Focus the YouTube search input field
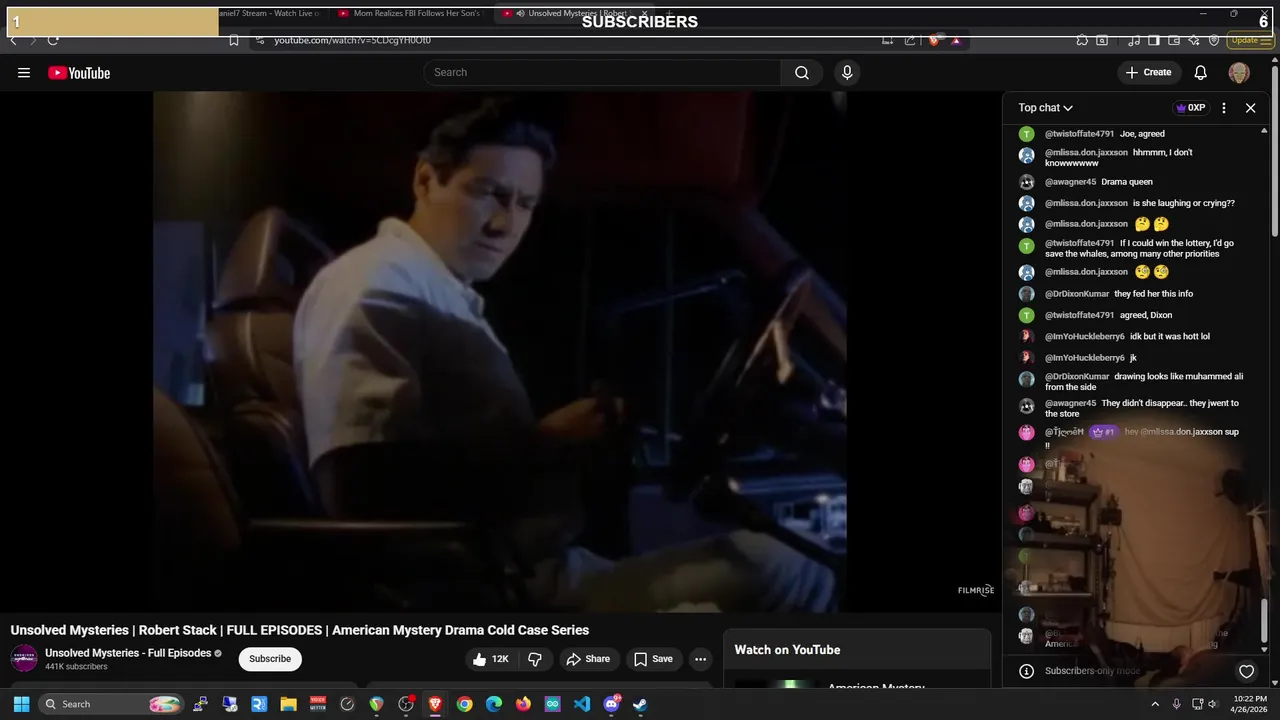Image resolution: width=1280 pixels, height=720 pixels. 603,72
